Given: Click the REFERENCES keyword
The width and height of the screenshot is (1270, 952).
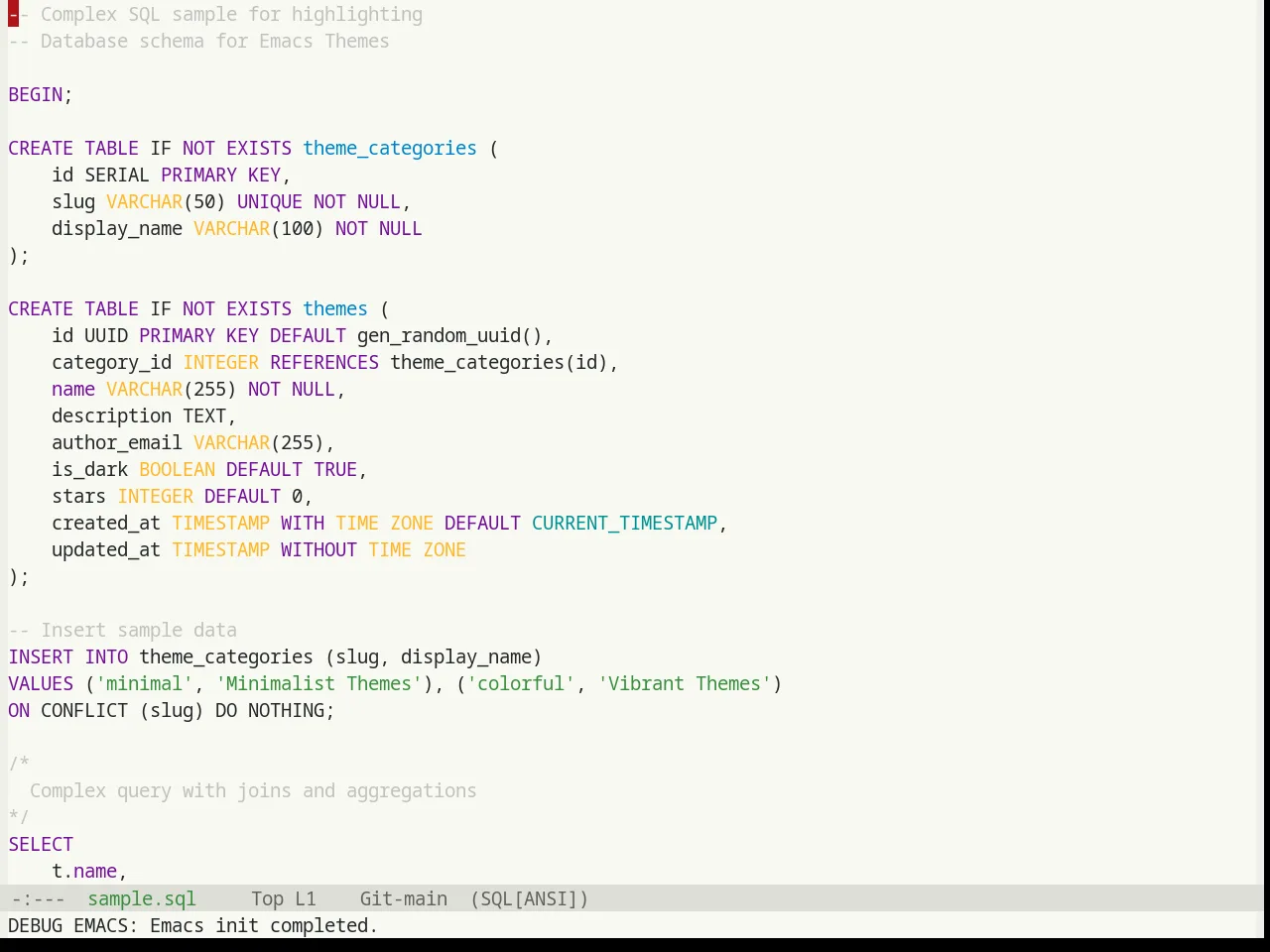Looking at the screenshot, I should click(x=324, y=362).
